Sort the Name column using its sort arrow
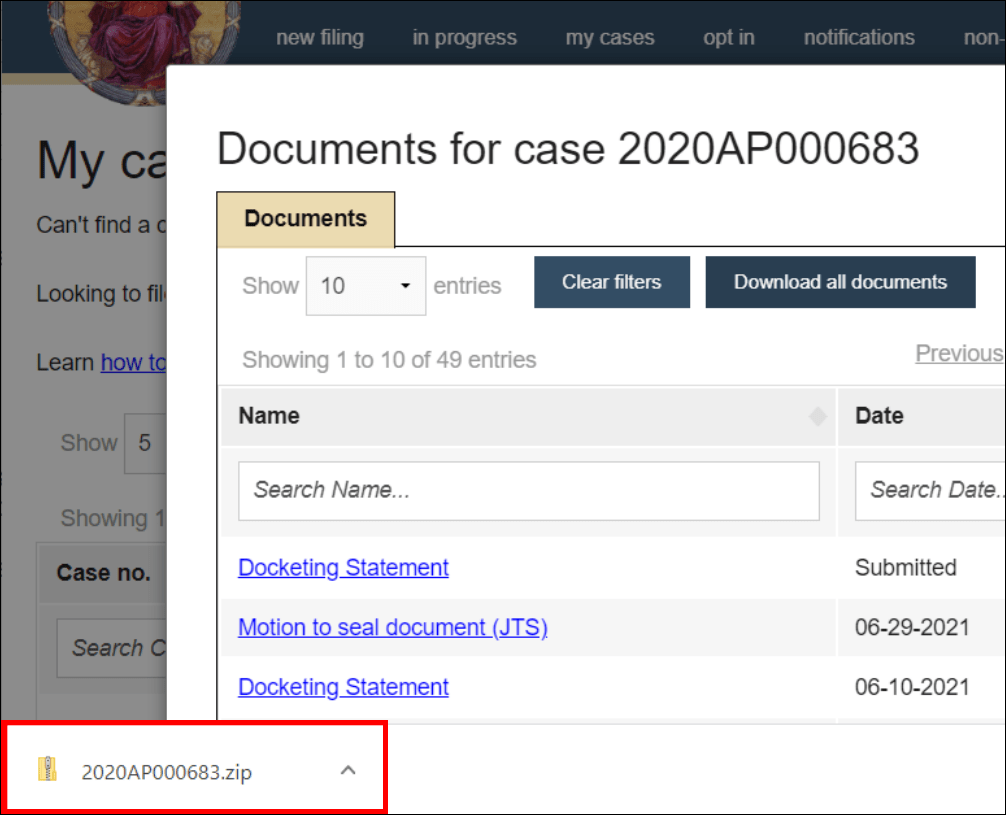The height and width of the screenshot is (815, 1006). coord(817,415)
